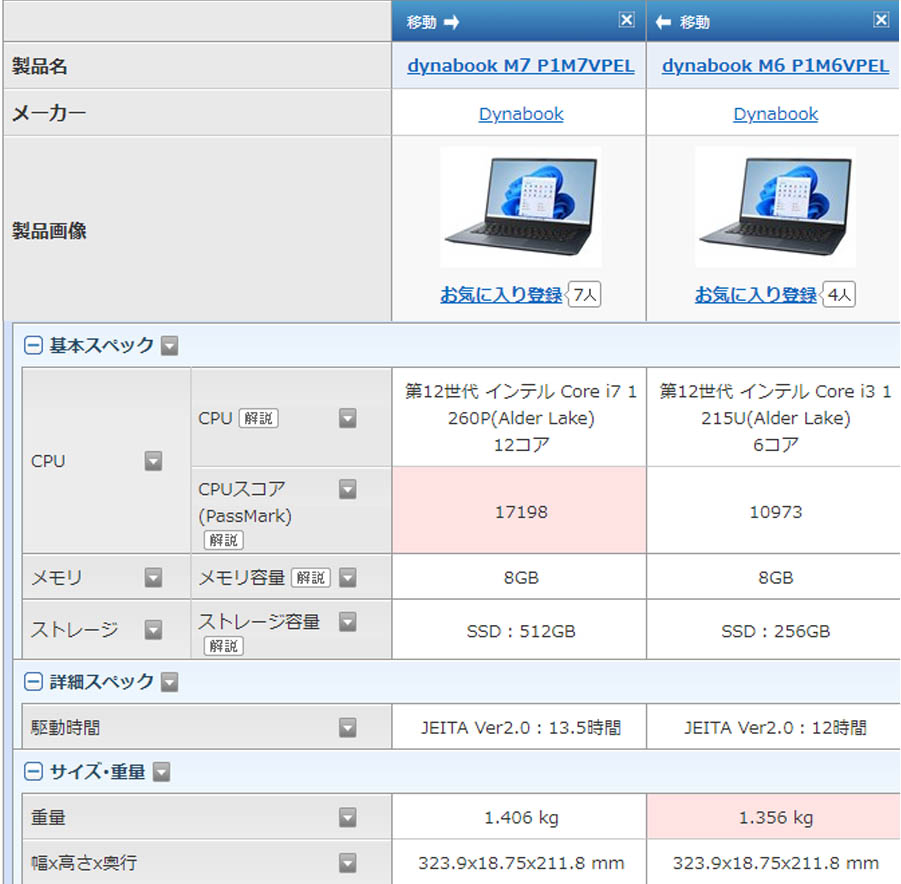The height and width of the screenshot is (884, 901).
Task: Collapse the 基本スペック section
Action: pyautogui.click(x=33, y=345)
